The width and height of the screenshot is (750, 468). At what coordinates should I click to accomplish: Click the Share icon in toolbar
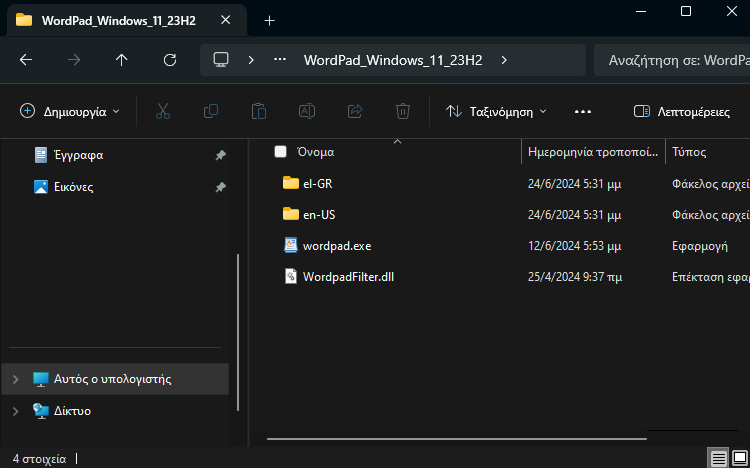(x=355, y=111)
